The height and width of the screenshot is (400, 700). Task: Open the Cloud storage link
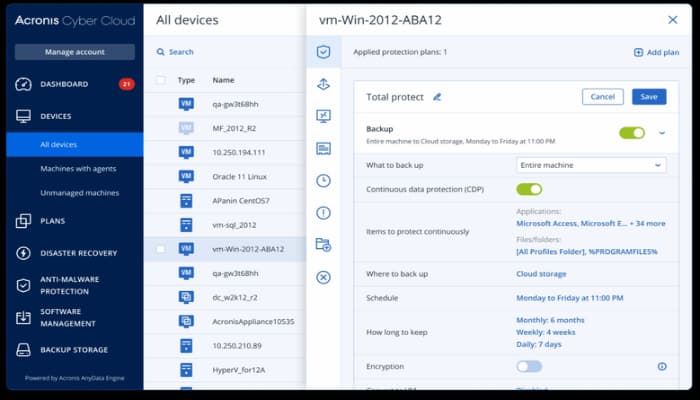coord(541,274)
